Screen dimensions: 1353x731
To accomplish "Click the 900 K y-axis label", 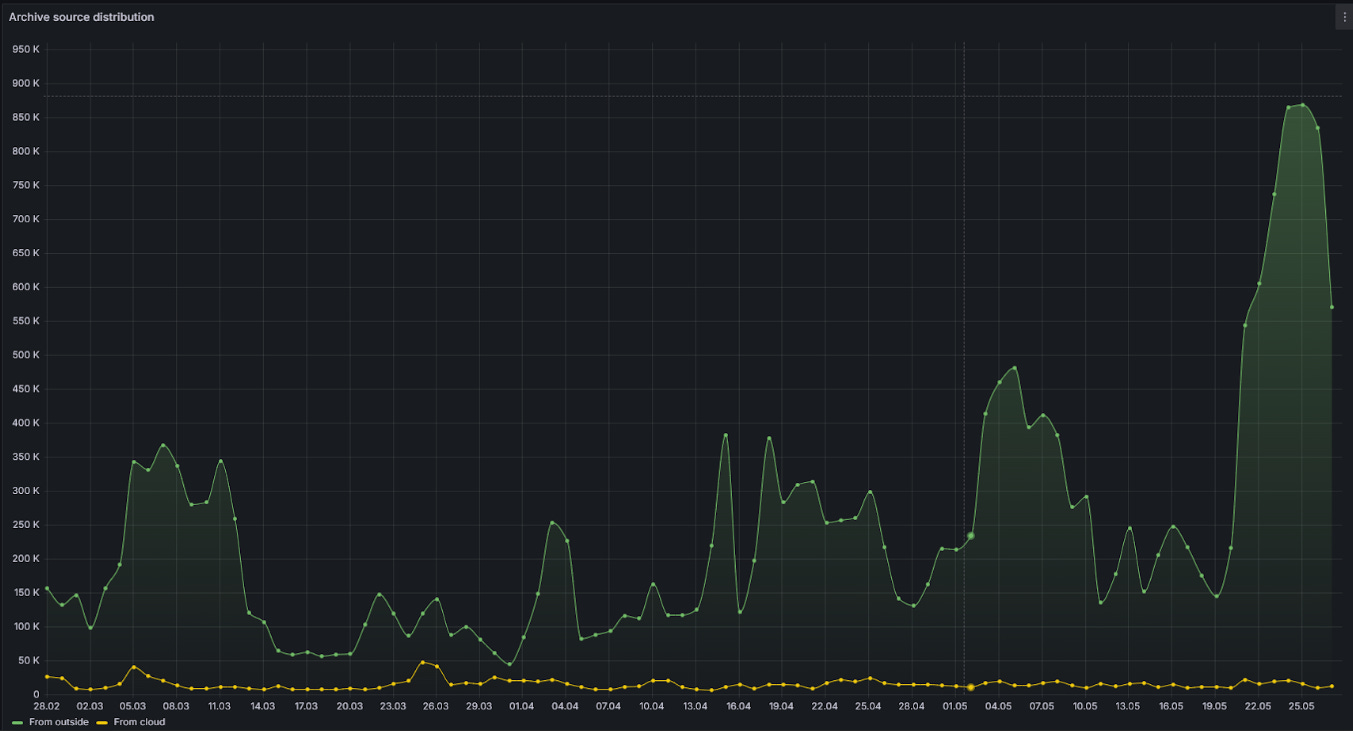I will click(x=26, y=83).
